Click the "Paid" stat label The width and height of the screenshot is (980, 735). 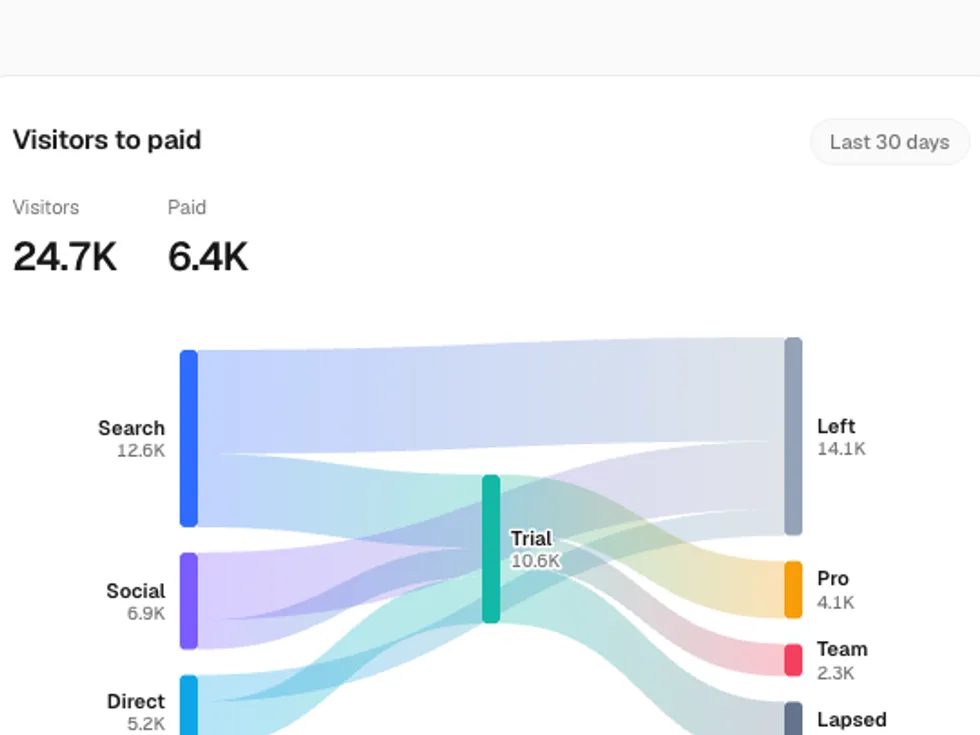[x=187, y=208]
